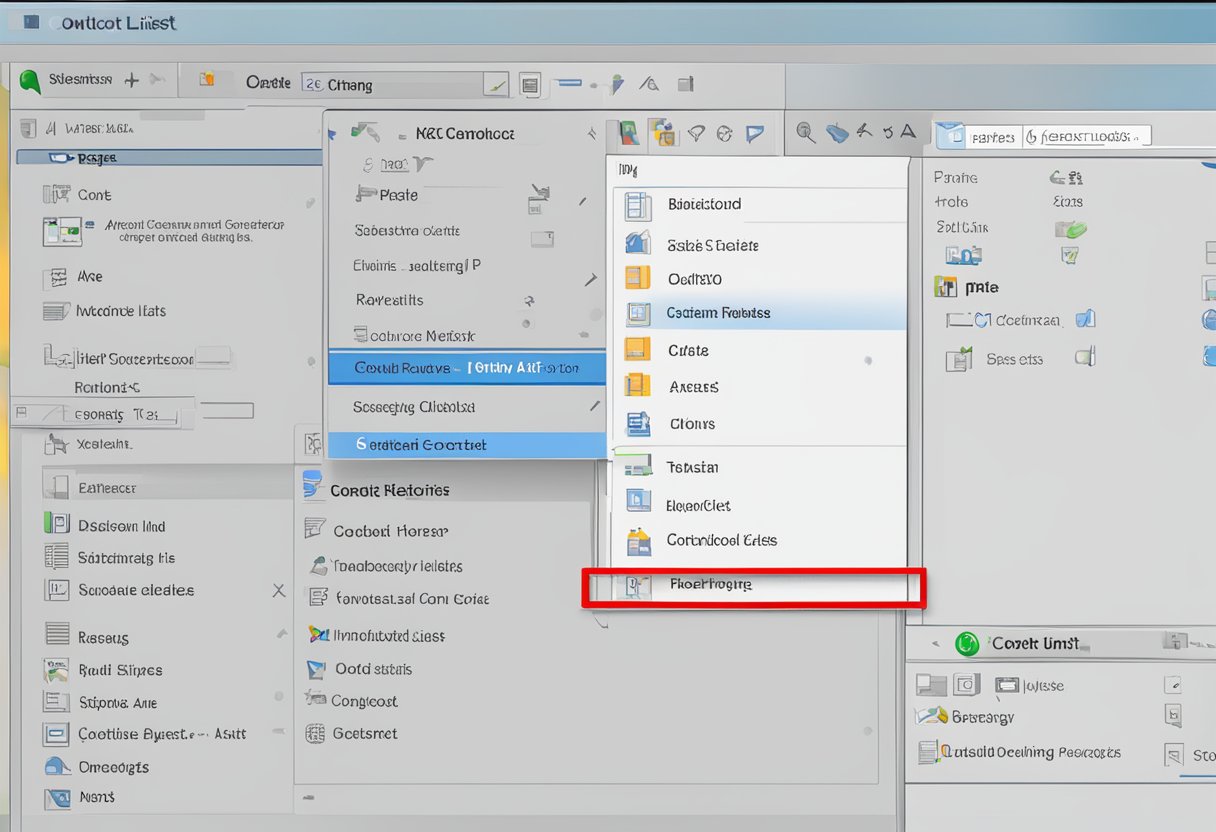1216x832 pixels.
Task: Expand the Sosegting Cliotsta submenu arrow
Action: [595, 406]
